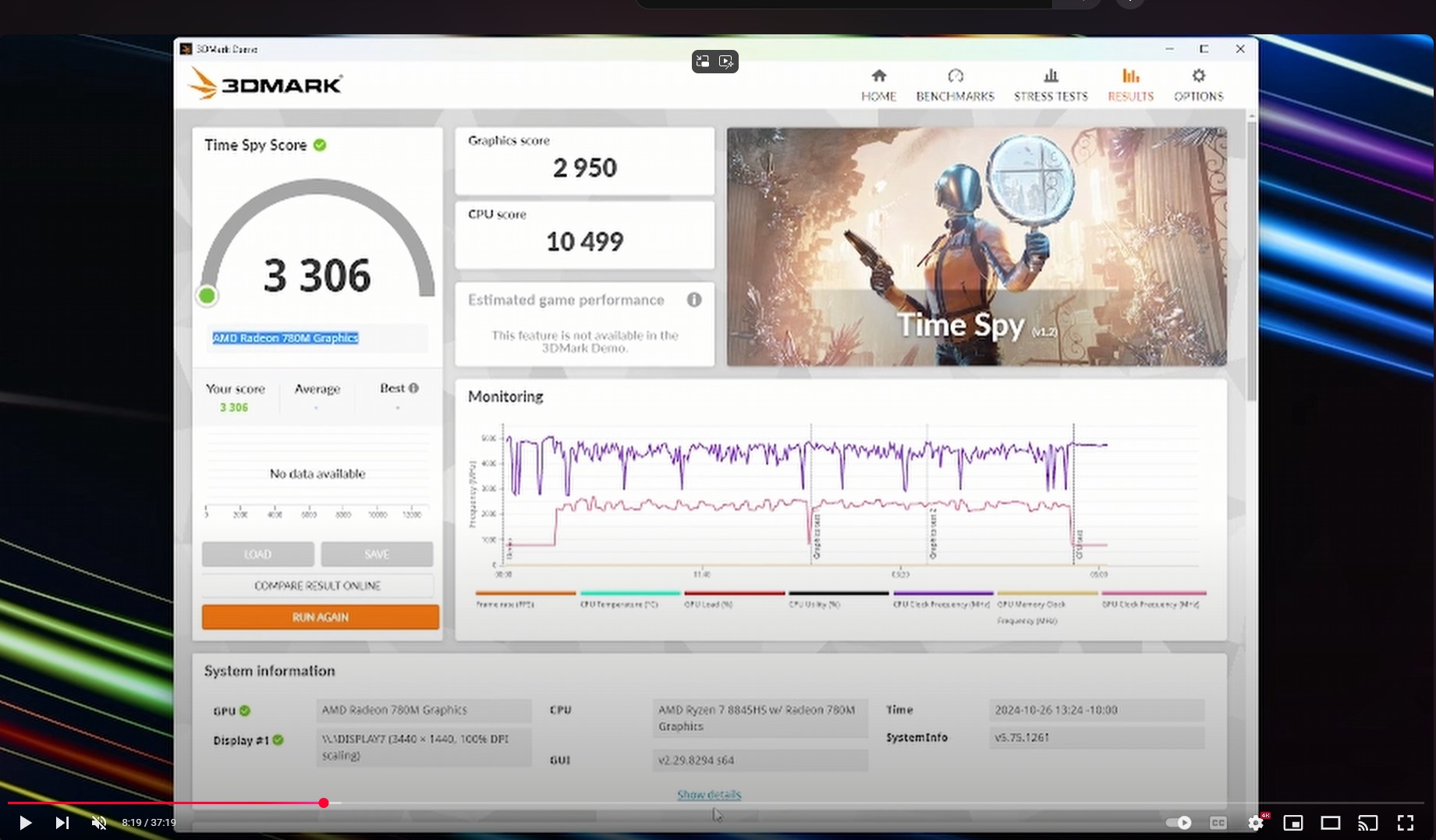
Task: Click the GPU validation green check icon
Action: [x=245, y=711]
